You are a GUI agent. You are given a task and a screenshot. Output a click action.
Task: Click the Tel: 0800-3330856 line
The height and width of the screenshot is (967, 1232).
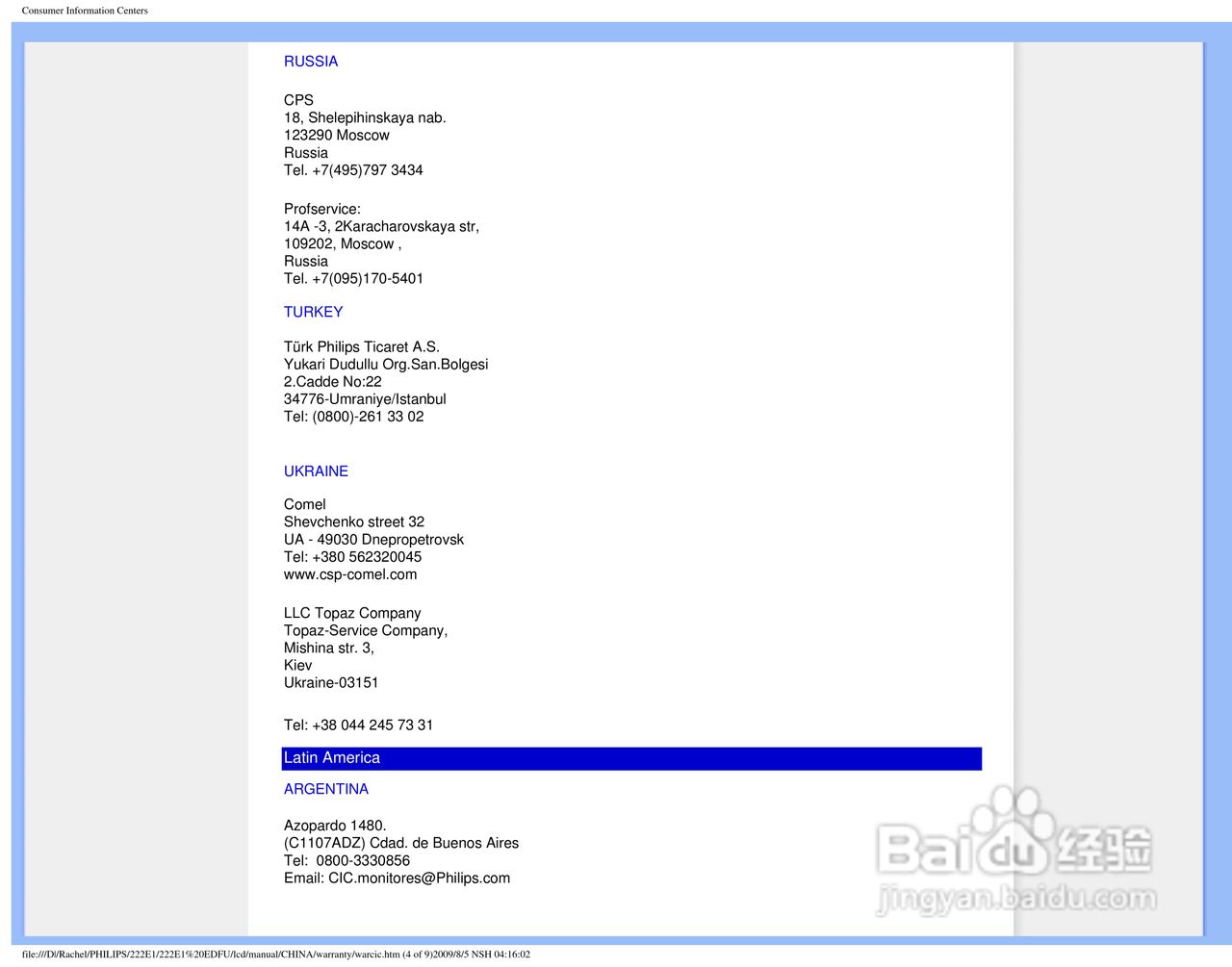346,860
